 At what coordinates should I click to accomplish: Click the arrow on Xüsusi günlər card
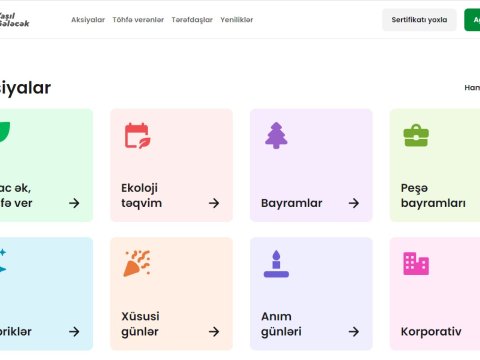(x=214, y=331)
